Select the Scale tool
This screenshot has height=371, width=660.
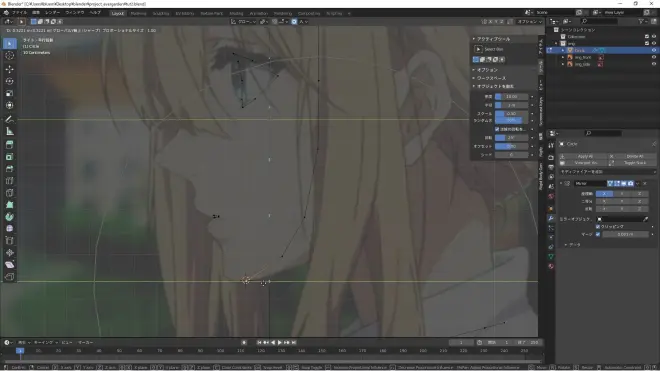click(x=10, y=93)
